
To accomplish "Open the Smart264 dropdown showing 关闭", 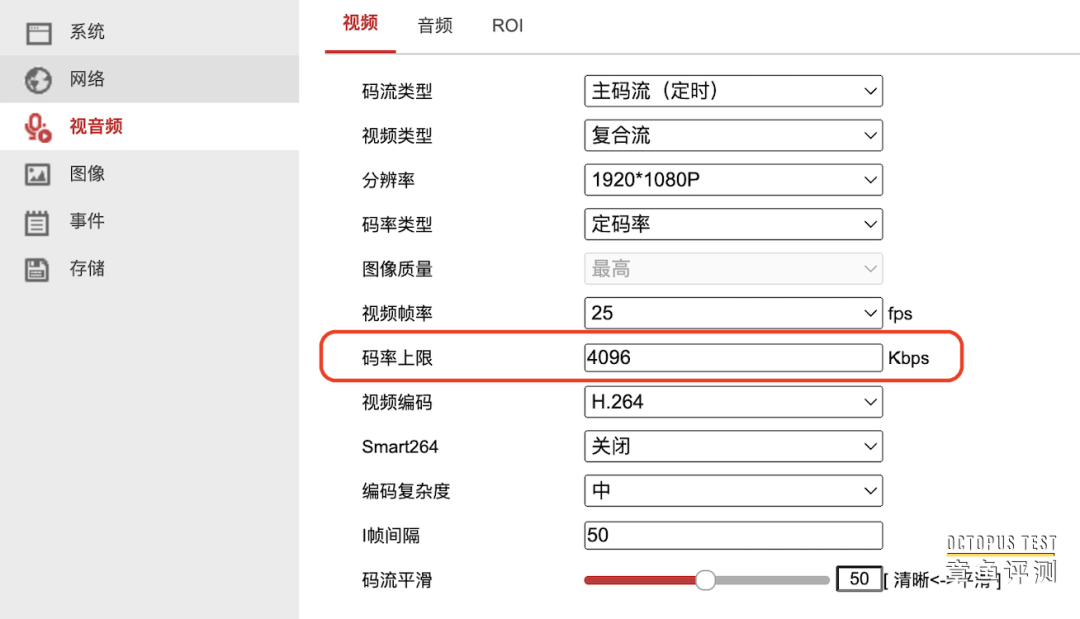I will (x=733, y=446).
